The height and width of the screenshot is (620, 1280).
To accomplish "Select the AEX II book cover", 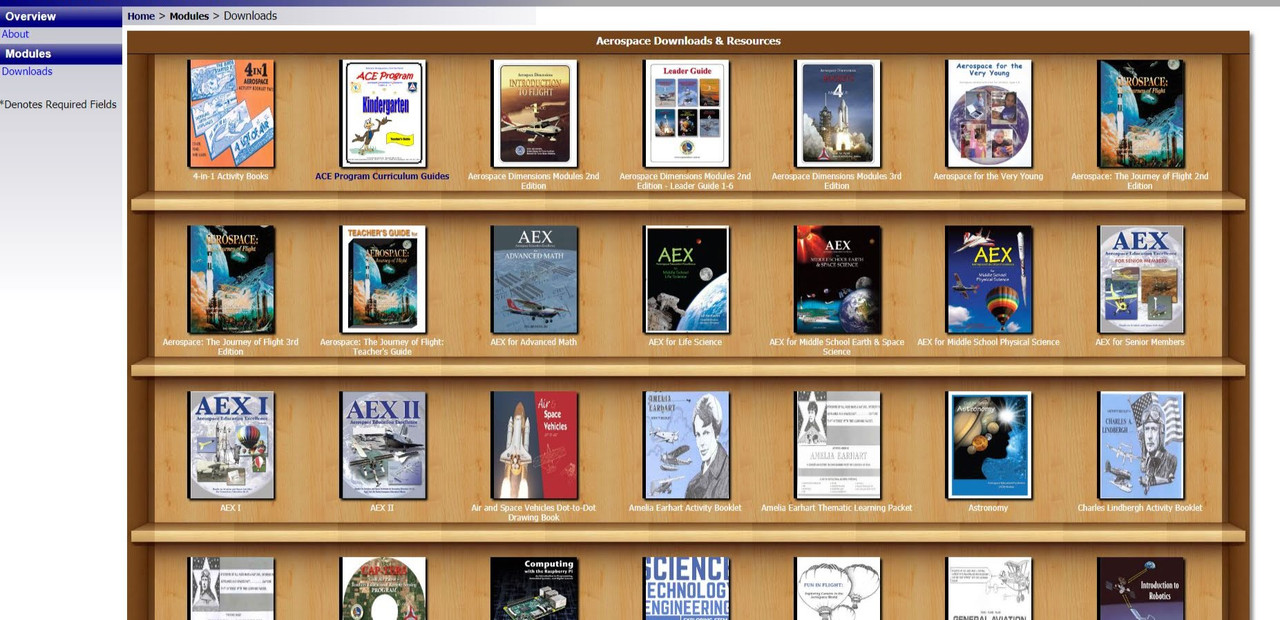I will pos(383,445).
